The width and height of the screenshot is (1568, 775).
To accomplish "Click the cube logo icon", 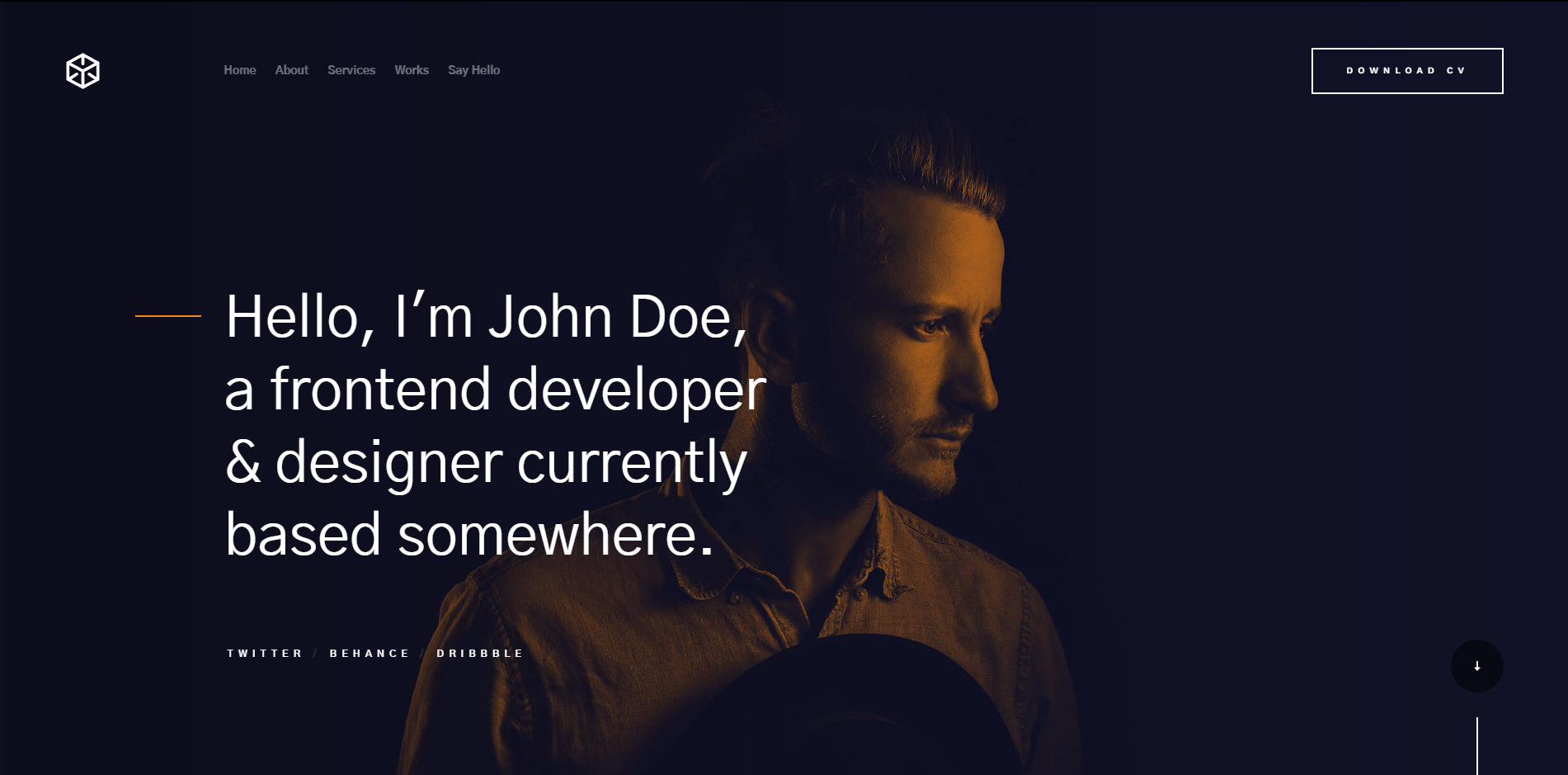I will point(82,71).
